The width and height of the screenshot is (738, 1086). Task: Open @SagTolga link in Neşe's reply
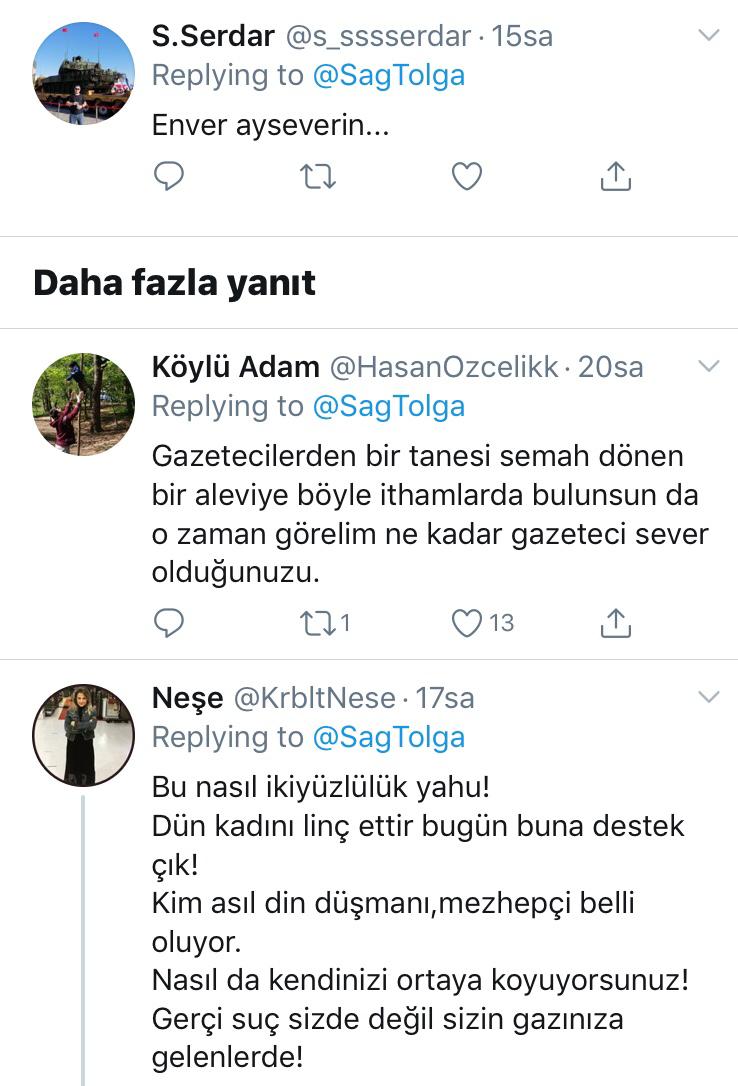point(389,736)
